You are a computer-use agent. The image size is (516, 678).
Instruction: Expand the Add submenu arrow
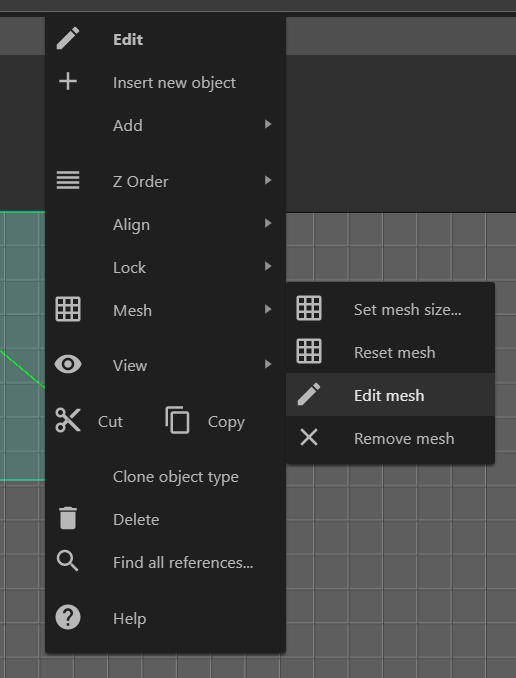tap(268, 125)
